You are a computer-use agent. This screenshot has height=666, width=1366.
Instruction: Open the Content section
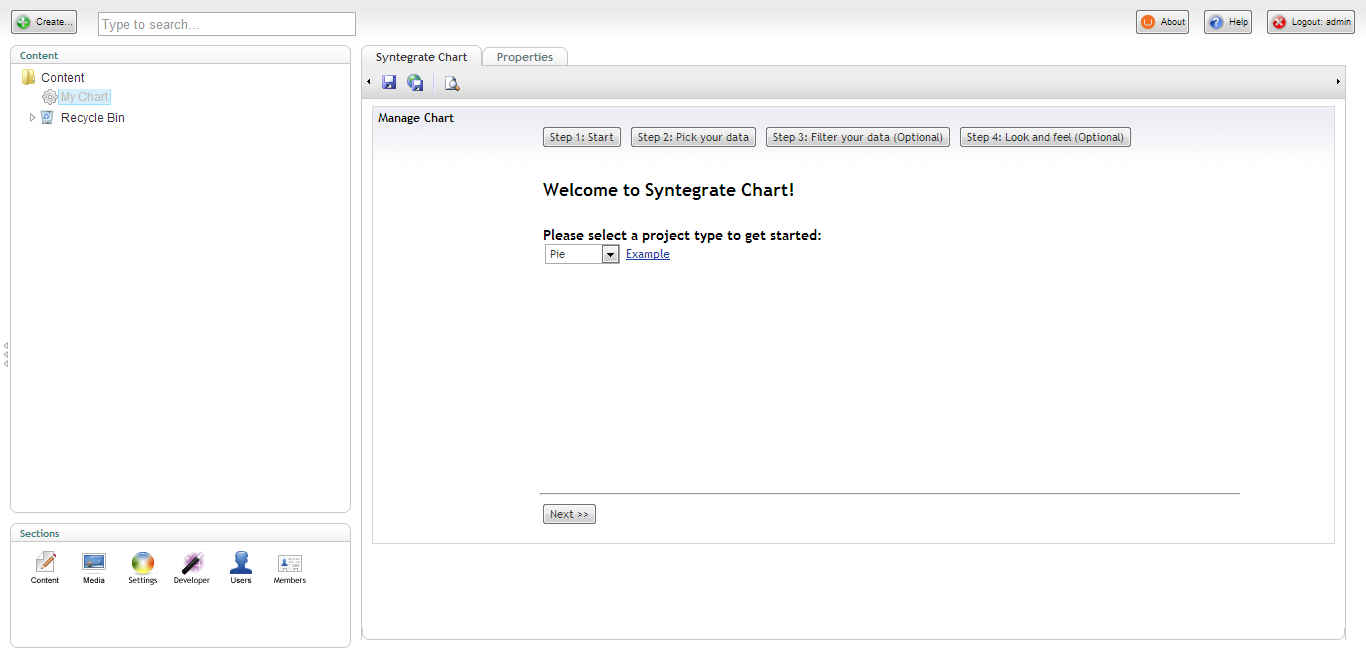pyautogui.click(x=45, y=567)
